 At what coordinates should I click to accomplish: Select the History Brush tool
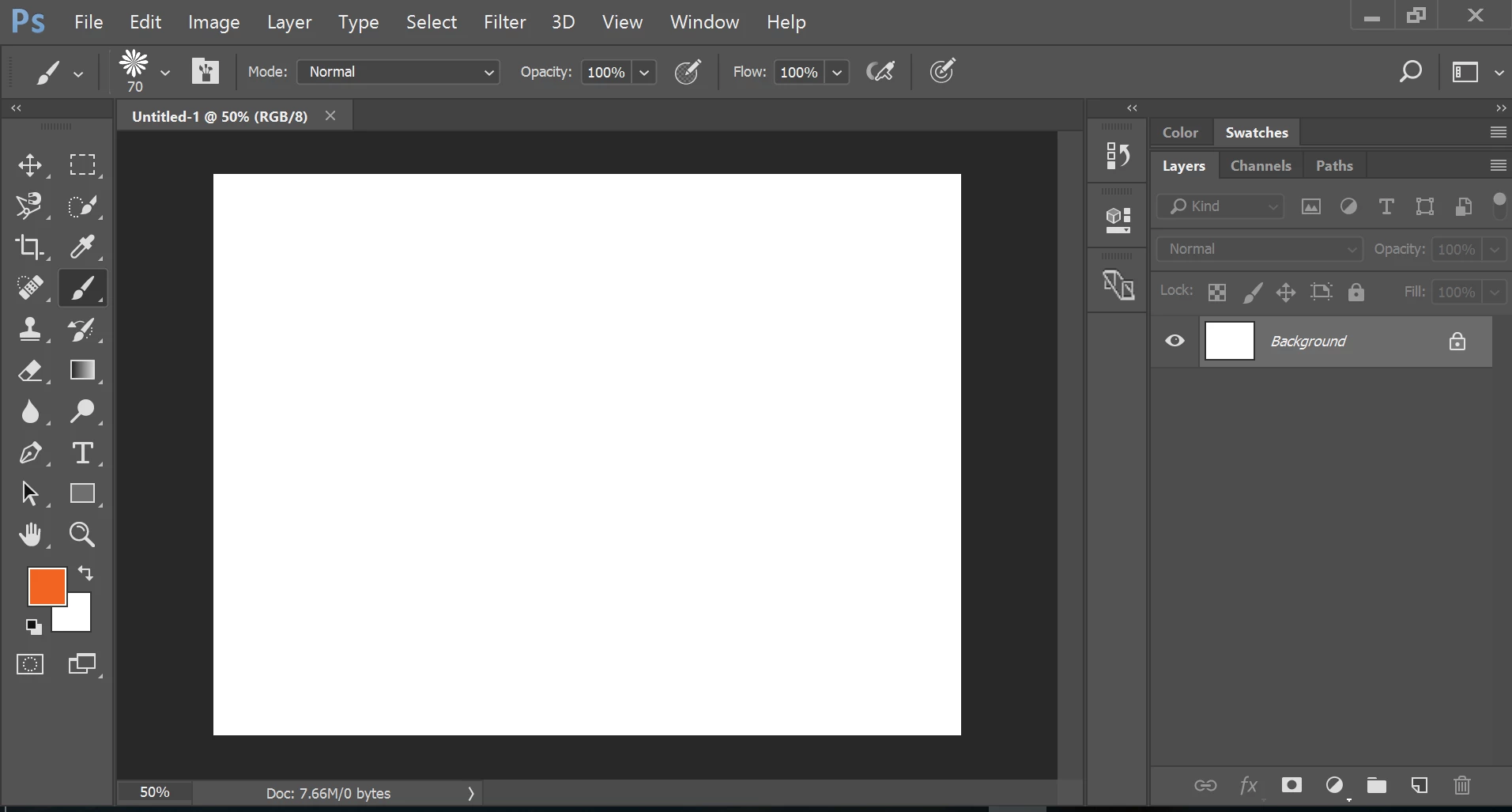coord(82,329)
